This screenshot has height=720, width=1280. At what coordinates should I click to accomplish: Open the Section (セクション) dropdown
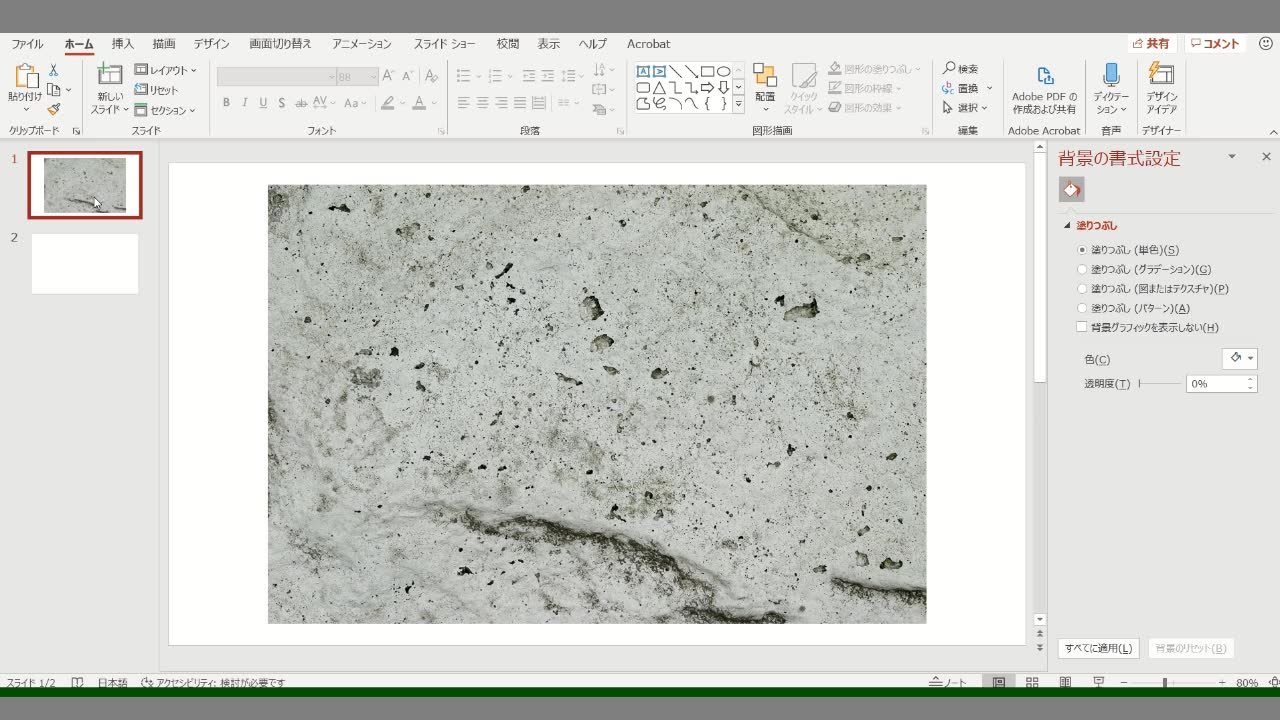(x=165, y=110)
